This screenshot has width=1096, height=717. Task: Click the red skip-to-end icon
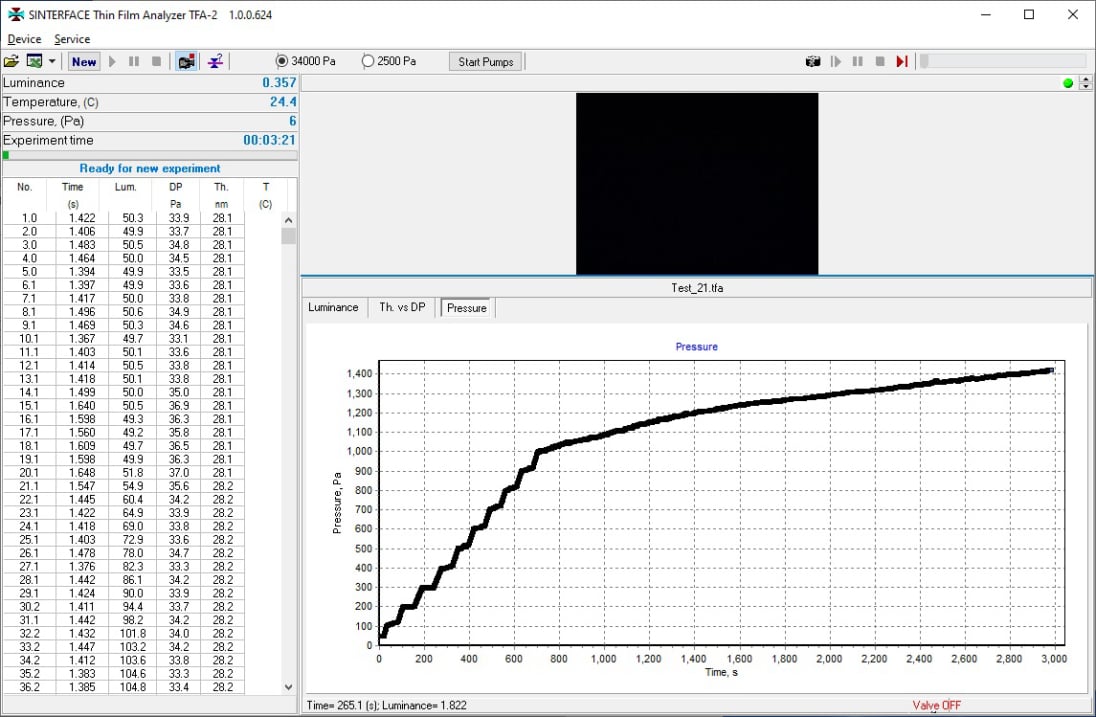pos(902,61)
